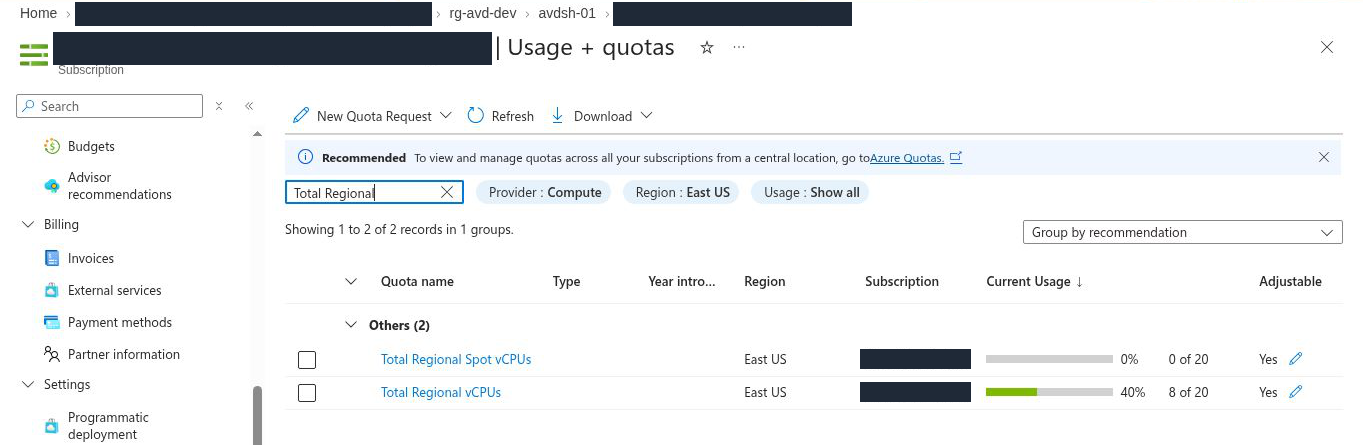Click the sidebar vertical scrollbar
The height and width of the screenshot is (445, 1363).
point(257,415)
